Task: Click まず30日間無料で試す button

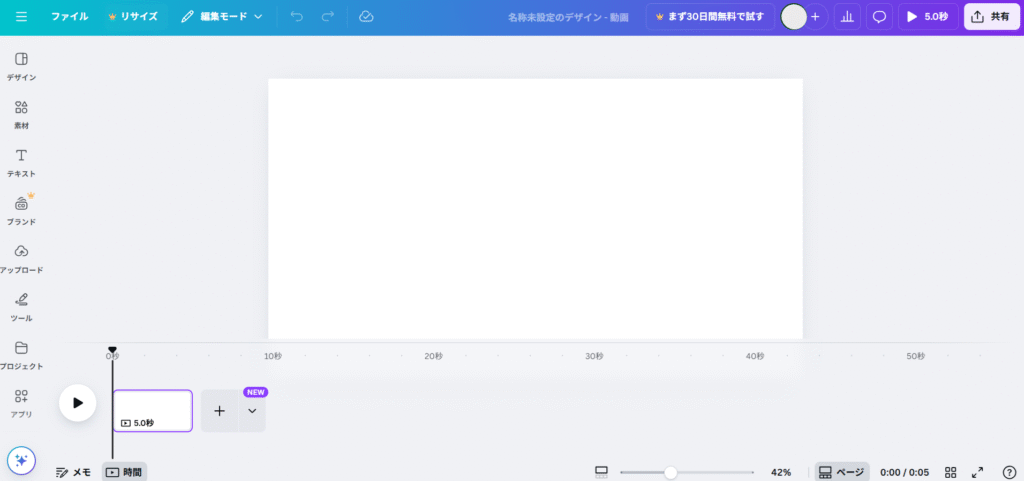Action: click(711, 16)
